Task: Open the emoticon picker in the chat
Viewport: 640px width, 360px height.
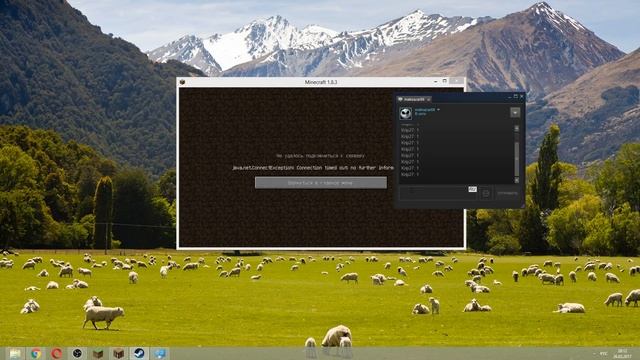Action: (486, 193)
